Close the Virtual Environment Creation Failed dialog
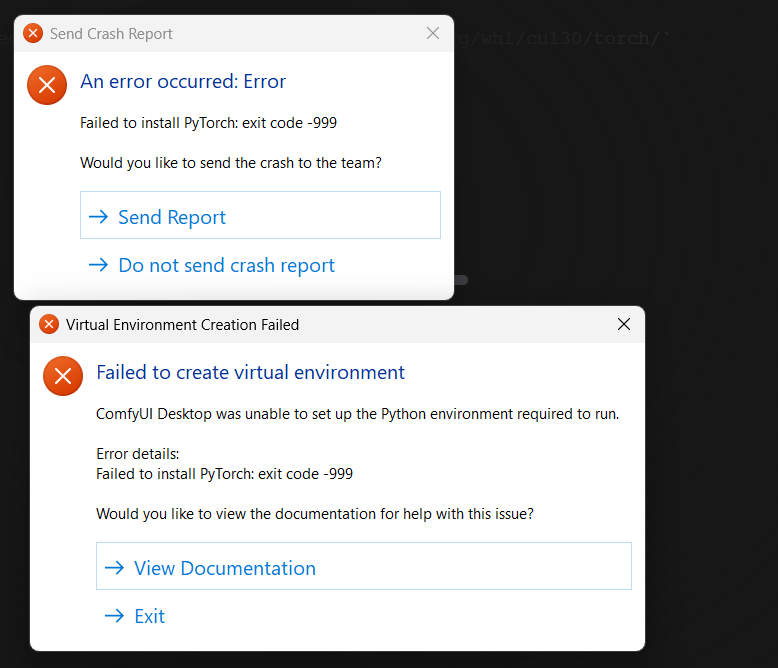 [624, 324]
